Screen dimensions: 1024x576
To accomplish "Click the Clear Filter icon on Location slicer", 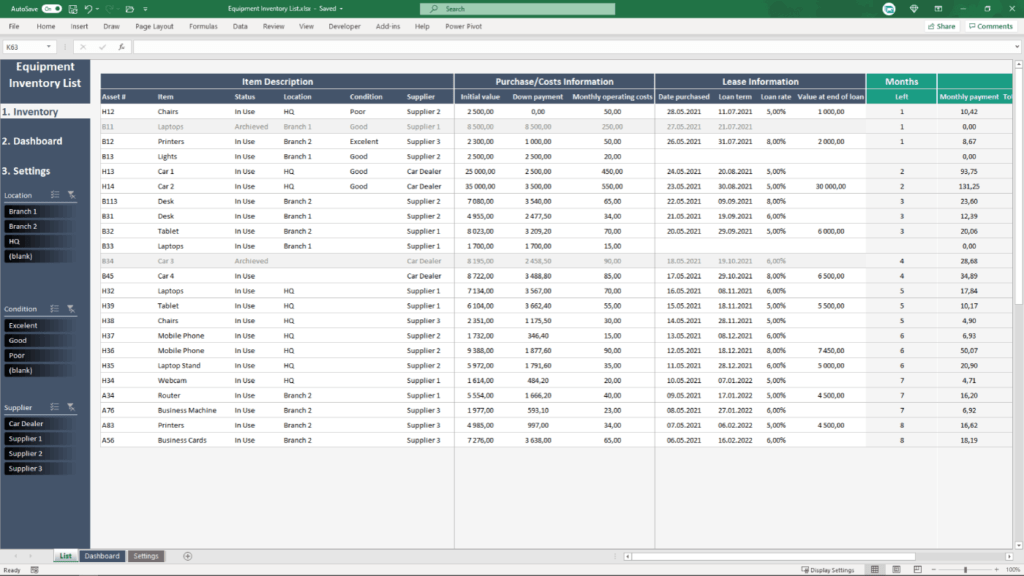I will tap(71, 194).
